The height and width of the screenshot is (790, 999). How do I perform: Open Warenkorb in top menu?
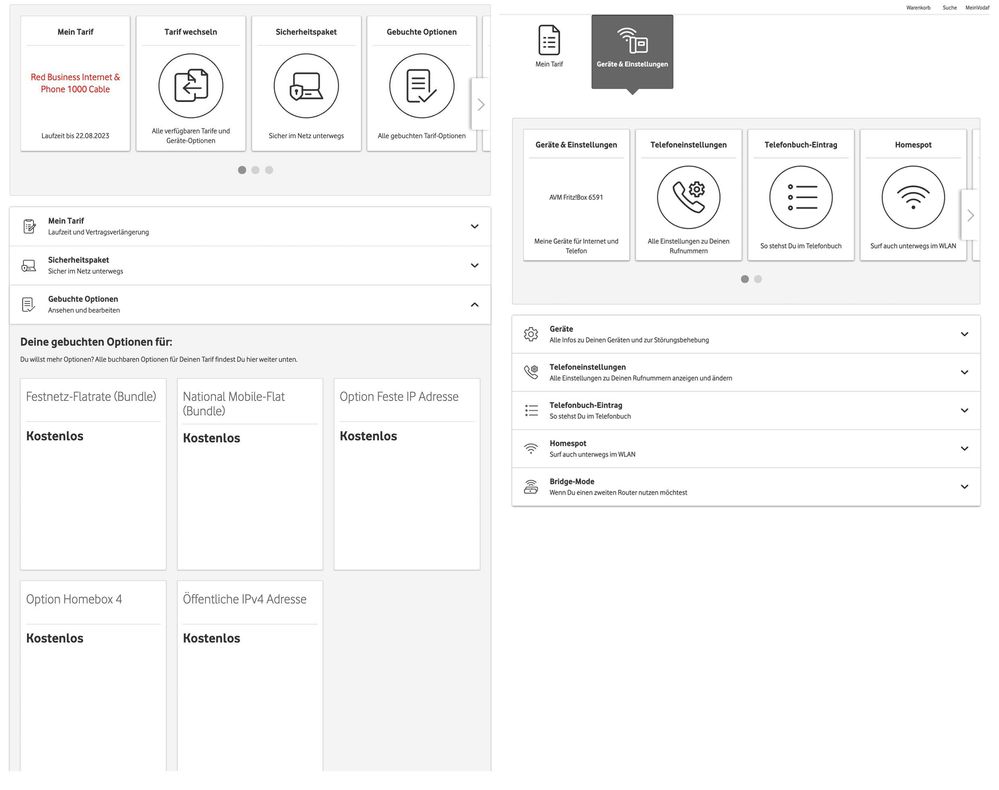coord(918,8)
